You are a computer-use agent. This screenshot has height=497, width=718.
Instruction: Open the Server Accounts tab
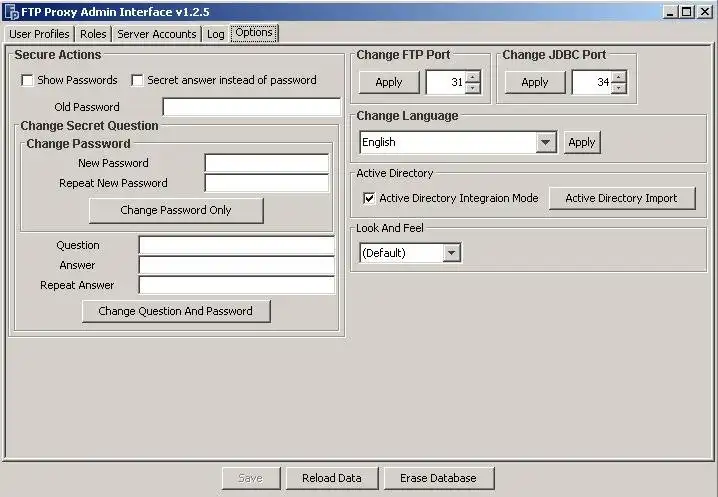coord(157,34)
